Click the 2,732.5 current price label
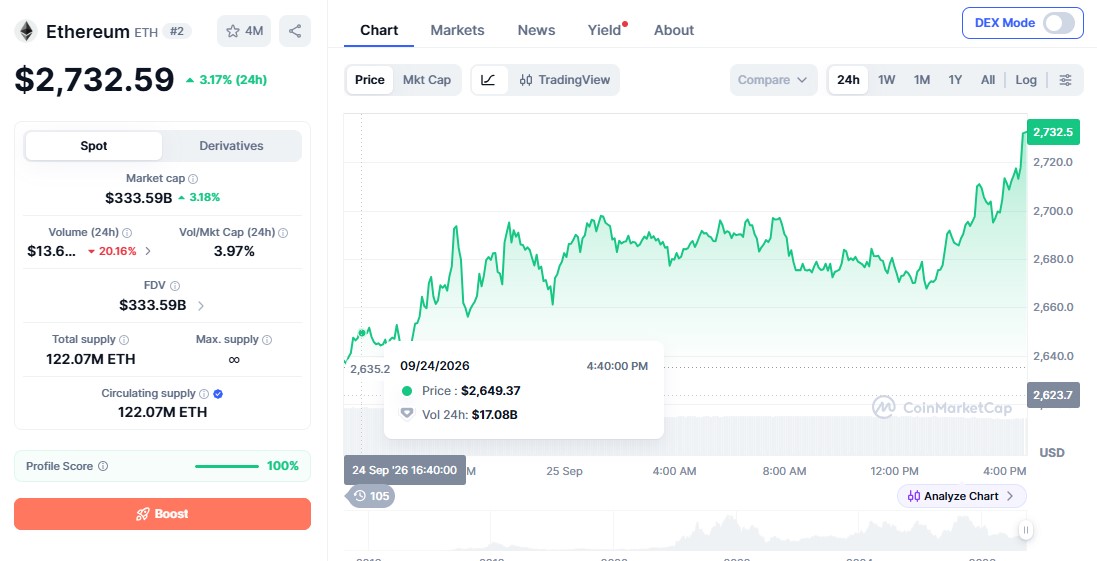The image size is (1097, 561). tap(1053, 132)
